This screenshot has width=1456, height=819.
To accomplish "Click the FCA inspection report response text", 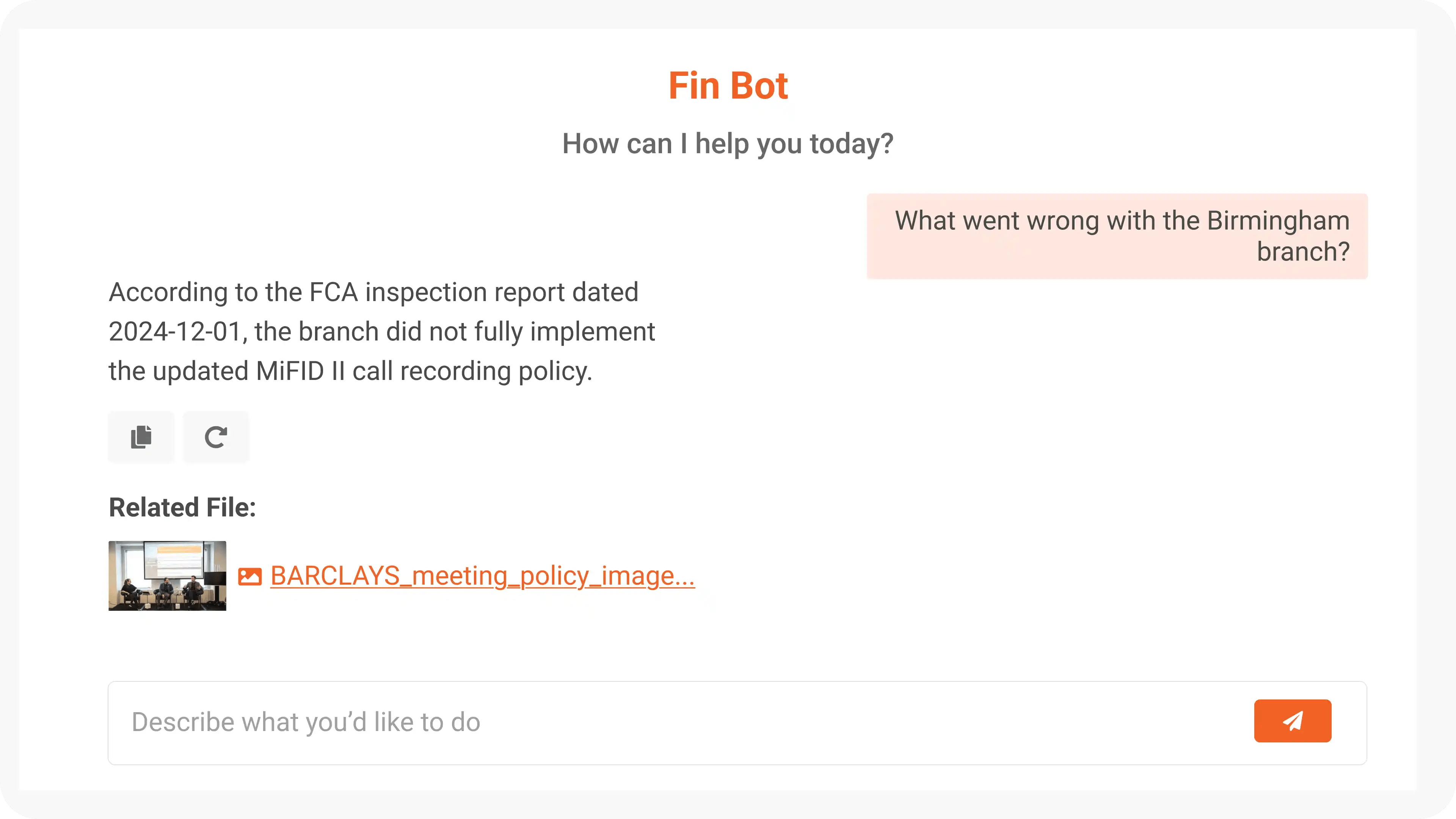I will click(382, 332).
